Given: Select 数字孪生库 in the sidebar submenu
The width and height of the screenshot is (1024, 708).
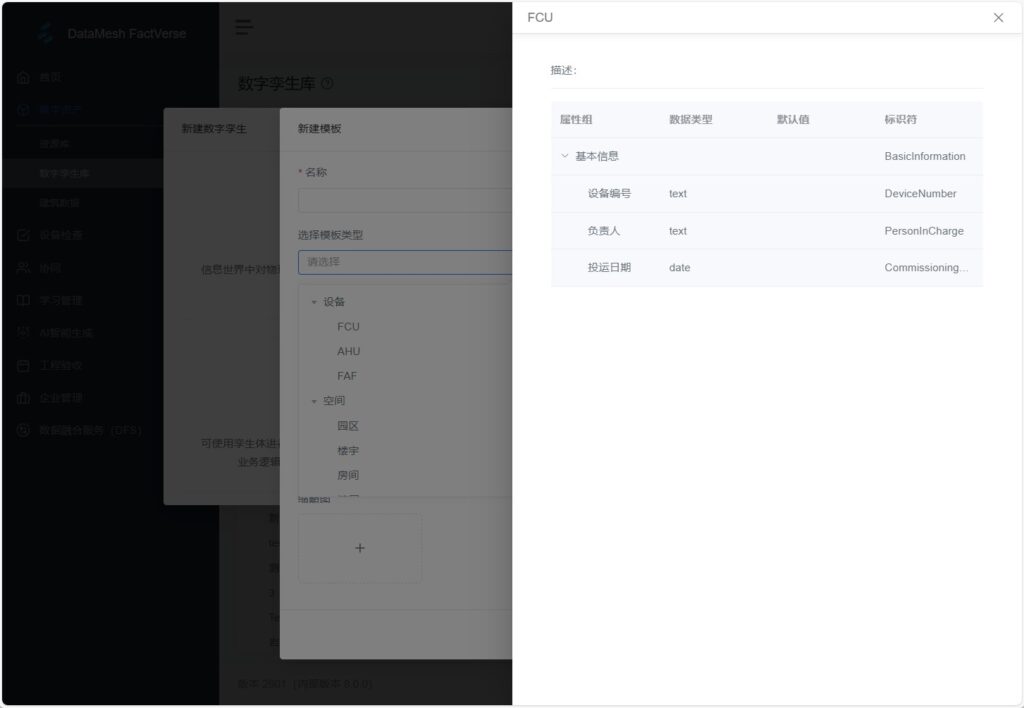Looking at the screenshot, I should click(65, 173).
